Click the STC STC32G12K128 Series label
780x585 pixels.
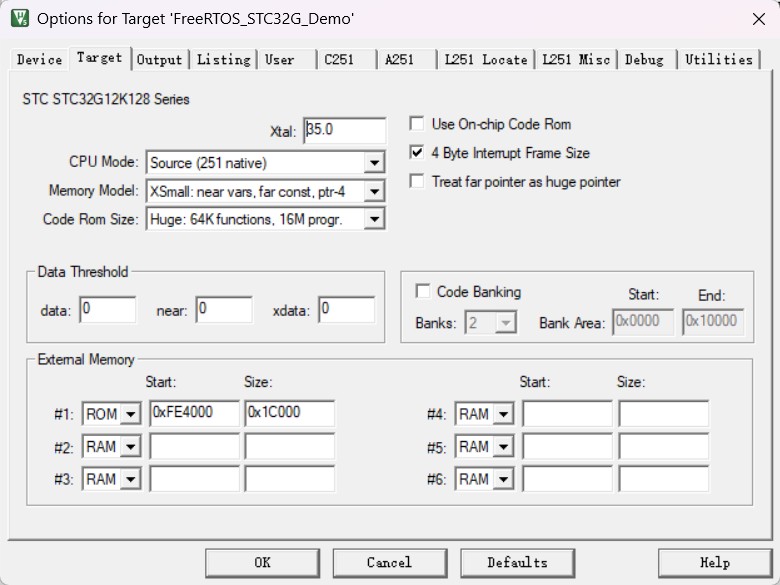pos(106,99)
